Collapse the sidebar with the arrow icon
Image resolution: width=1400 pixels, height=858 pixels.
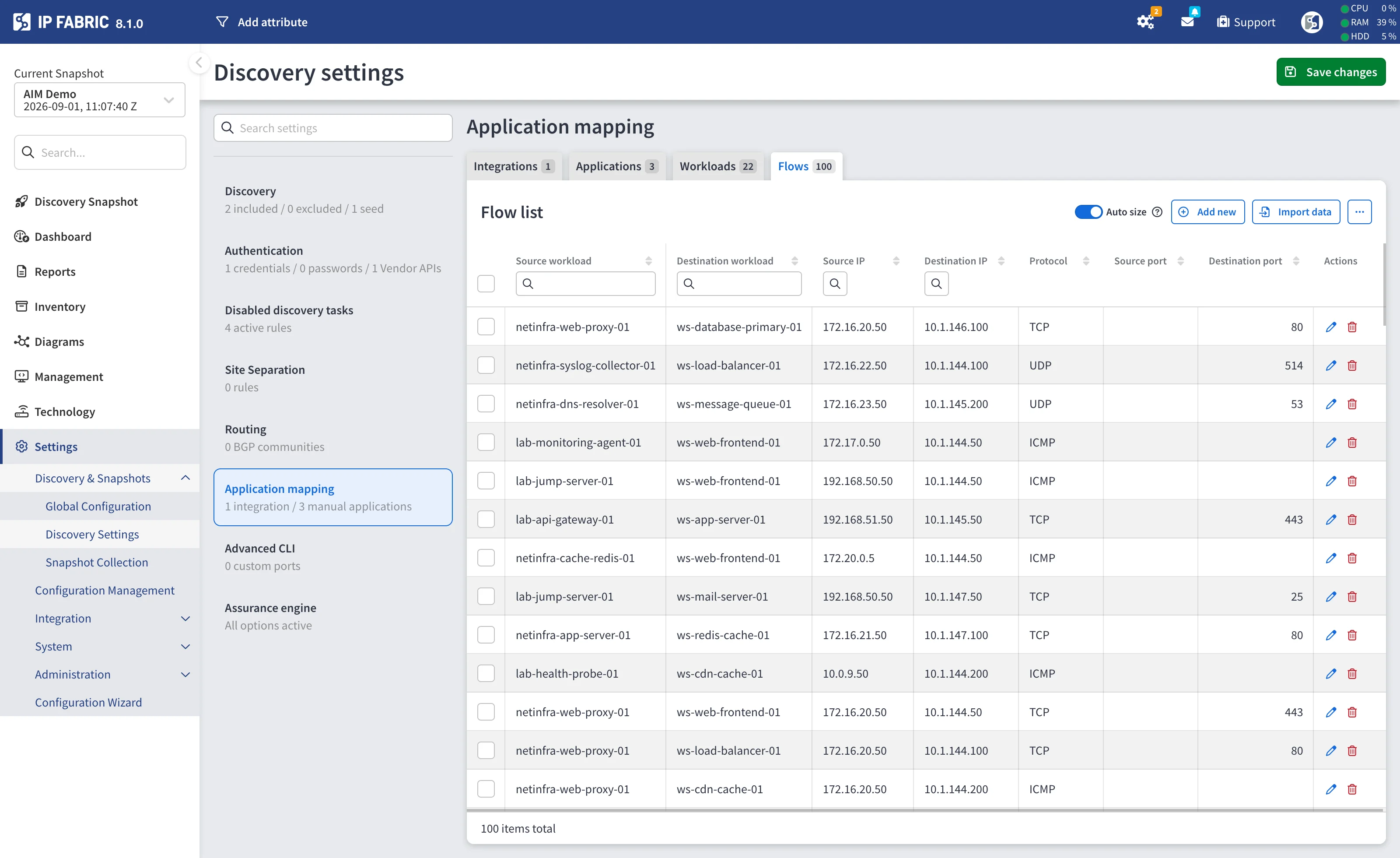click(x=199, y=63)
